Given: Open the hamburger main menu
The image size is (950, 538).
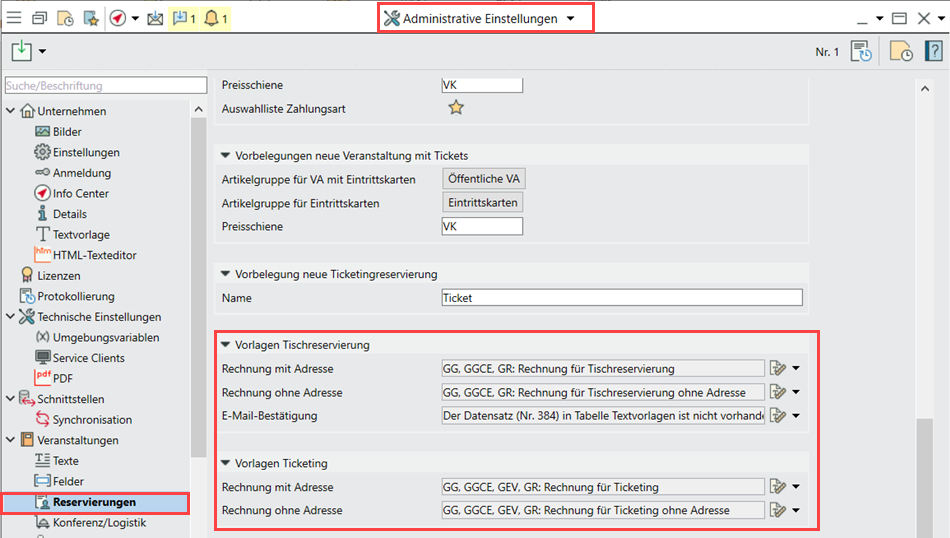Looking at the screenshot, I should tap(14, 18).
